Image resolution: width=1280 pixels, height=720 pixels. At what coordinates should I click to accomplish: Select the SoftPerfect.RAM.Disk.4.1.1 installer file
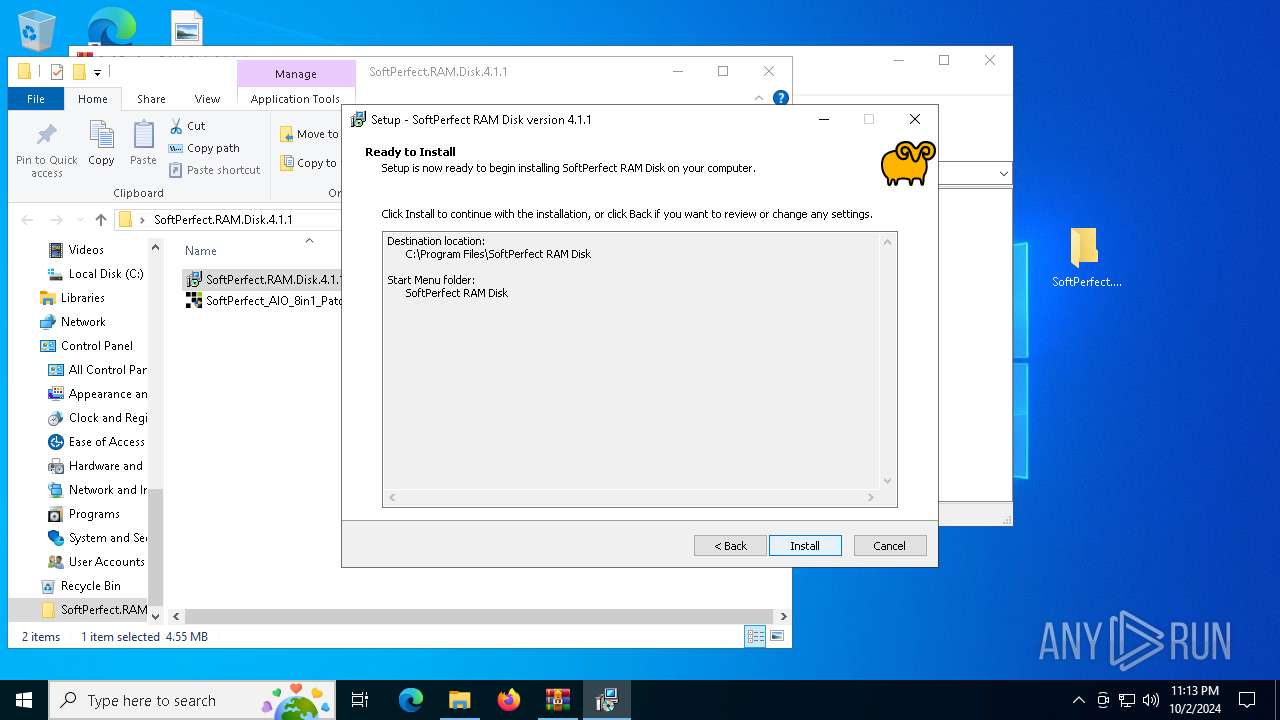264,279
